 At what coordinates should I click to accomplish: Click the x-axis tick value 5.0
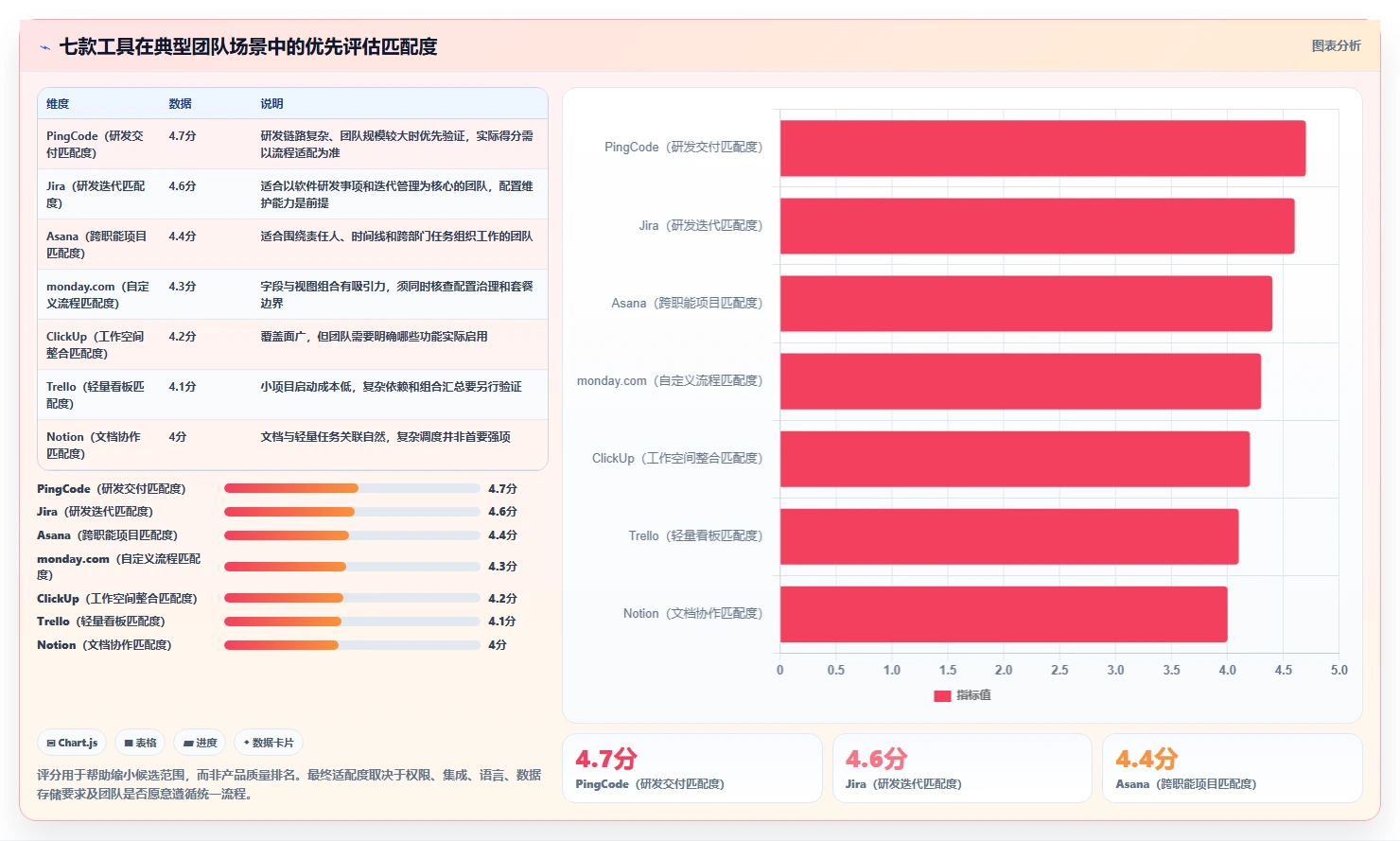(1339, 670)
